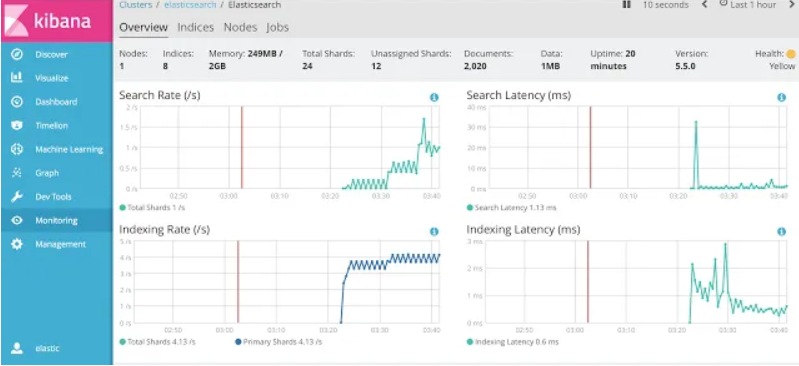Click the elastic user avatar icon
Screen dimensions: 799x366
(x=17, y=348)
